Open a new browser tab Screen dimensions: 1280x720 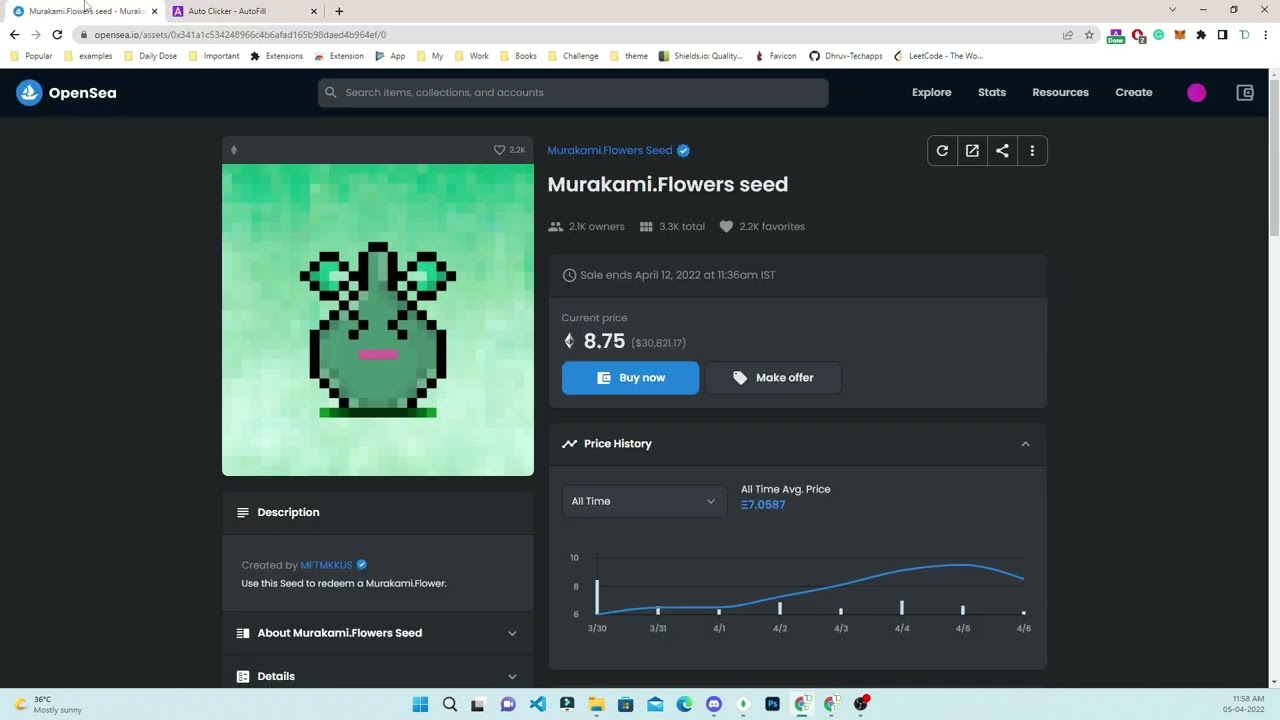(339, 11)
